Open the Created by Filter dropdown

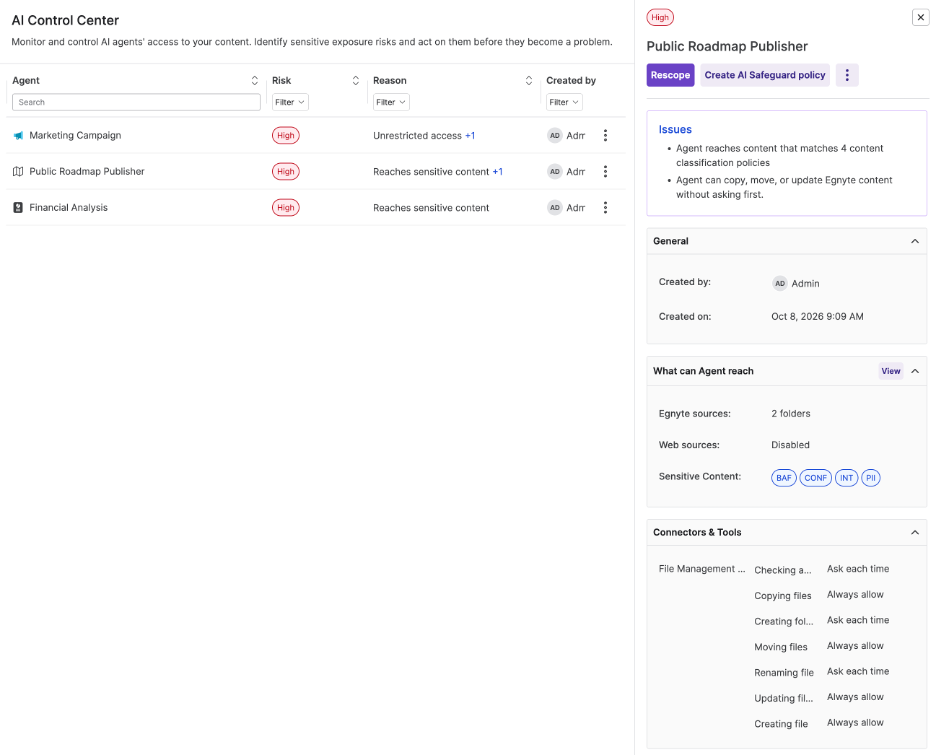(x=564, y=102)
